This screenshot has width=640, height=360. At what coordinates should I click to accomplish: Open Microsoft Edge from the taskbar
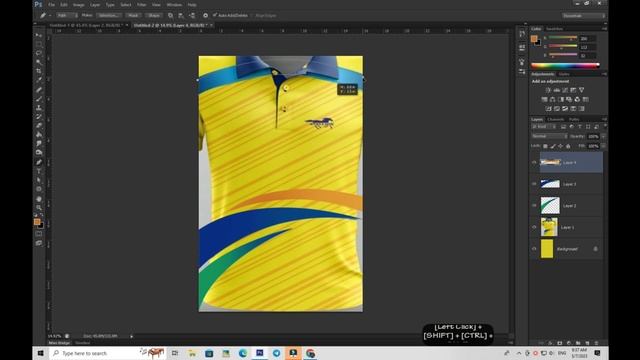(243, 353)
